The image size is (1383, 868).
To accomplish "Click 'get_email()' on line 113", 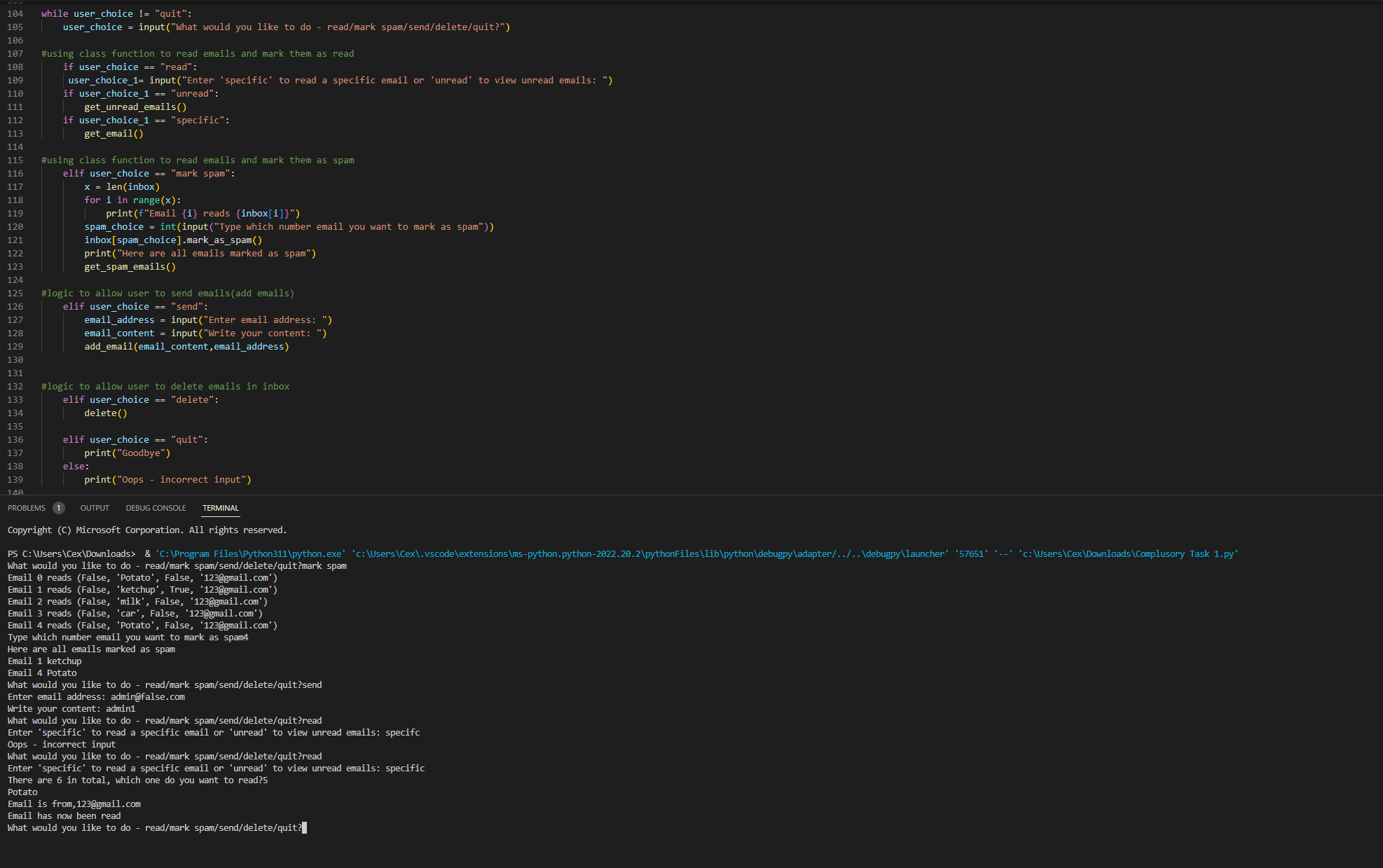I will coord(114,134).
